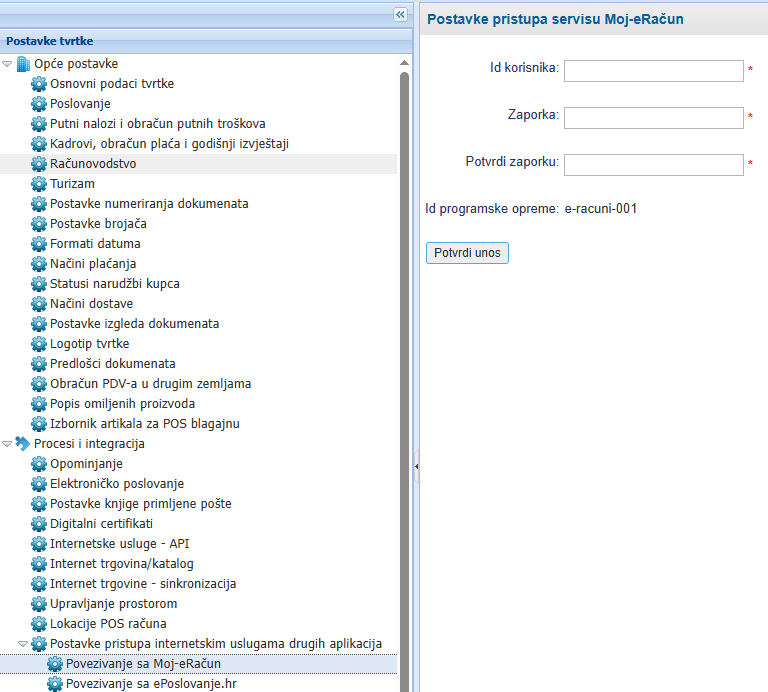Click the Potvrdi zaporku field

(653, 164)
